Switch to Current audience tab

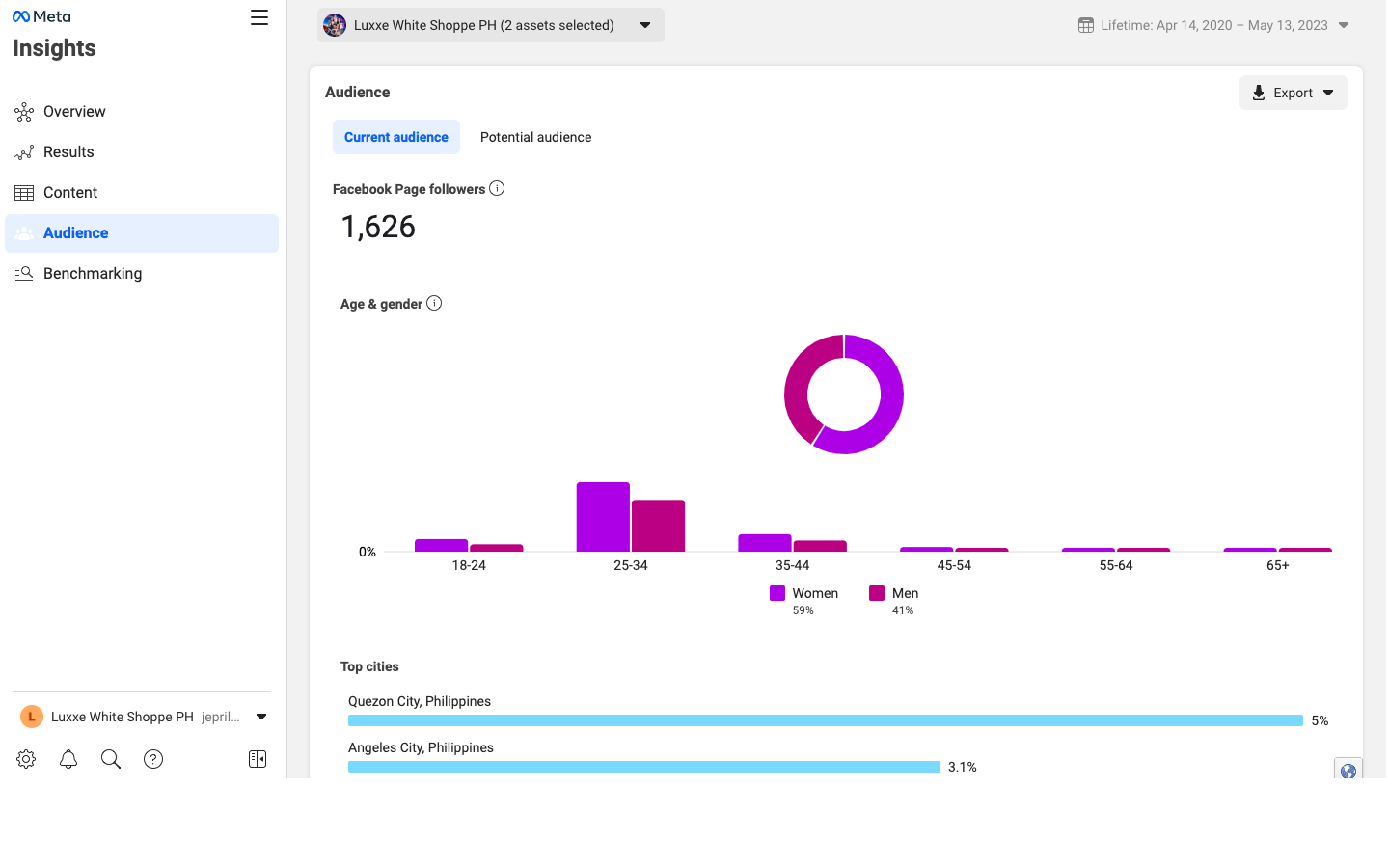click(396, 137)
